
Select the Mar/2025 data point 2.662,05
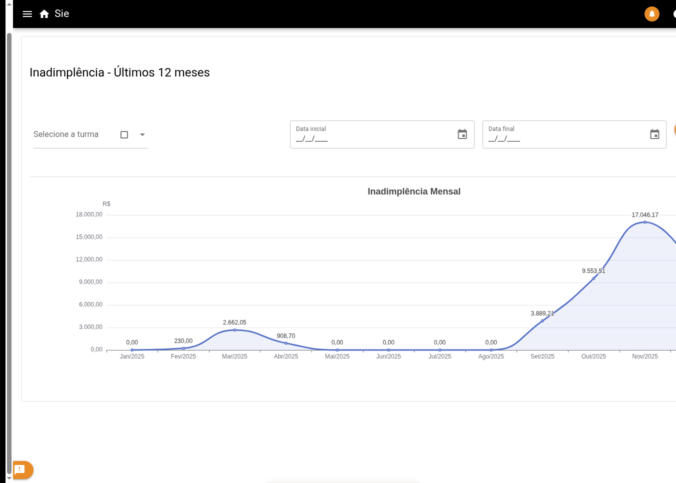(234, 330)
